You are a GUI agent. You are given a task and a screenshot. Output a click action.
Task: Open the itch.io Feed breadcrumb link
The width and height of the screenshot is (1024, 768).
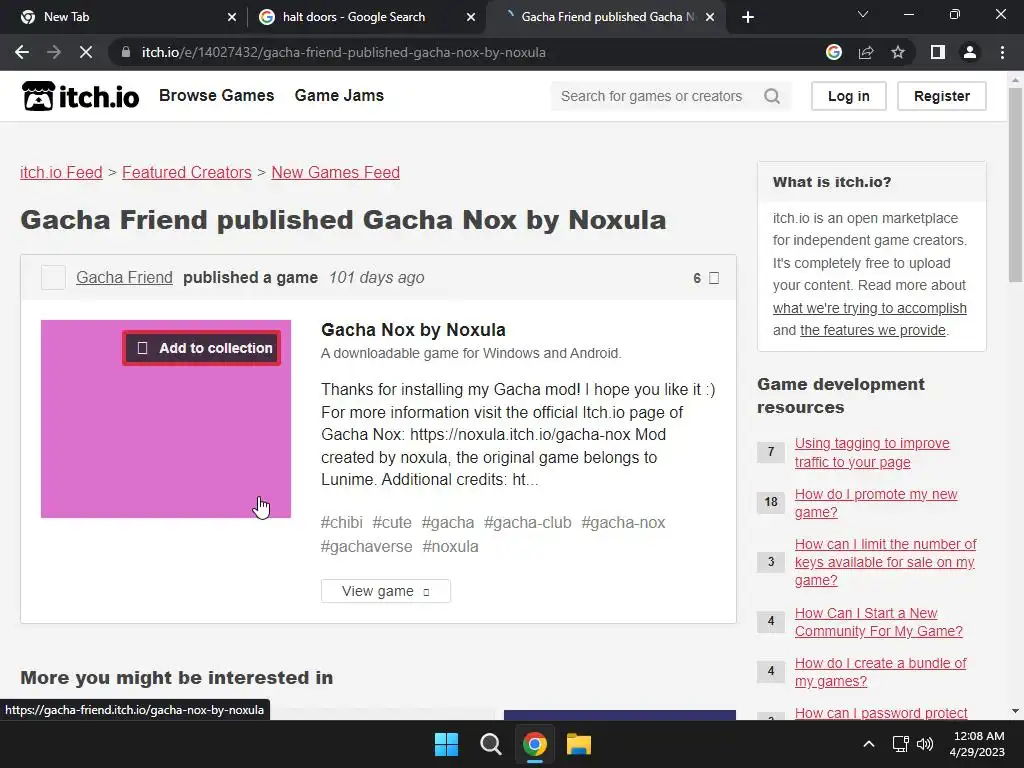61,172
